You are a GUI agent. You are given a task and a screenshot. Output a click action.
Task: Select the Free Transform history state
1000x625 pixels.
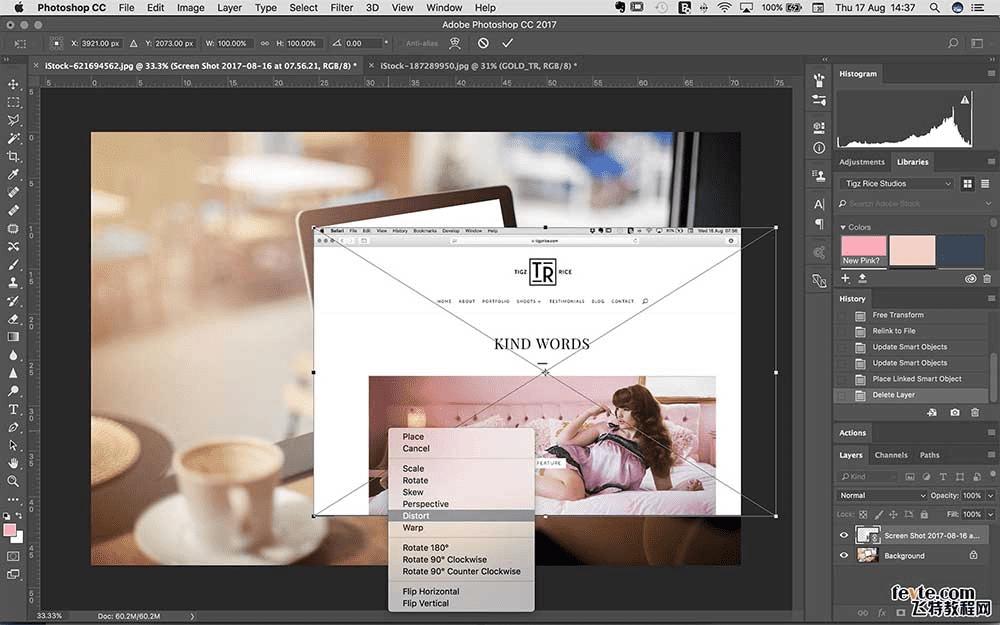[898, 315]
